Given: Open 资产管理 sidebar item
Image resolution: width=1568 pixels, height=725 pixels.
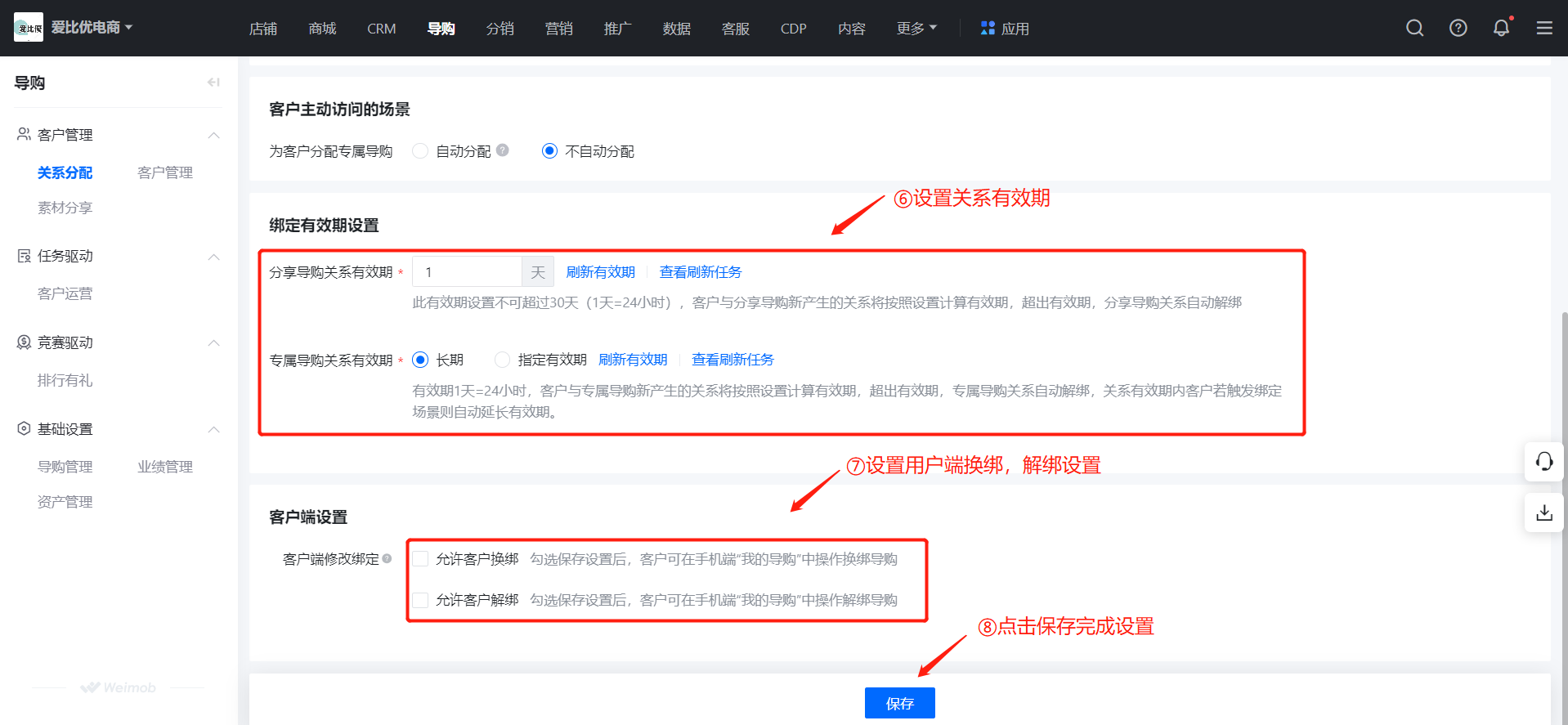Looking at the screenshot, I should tap(65, 502).
